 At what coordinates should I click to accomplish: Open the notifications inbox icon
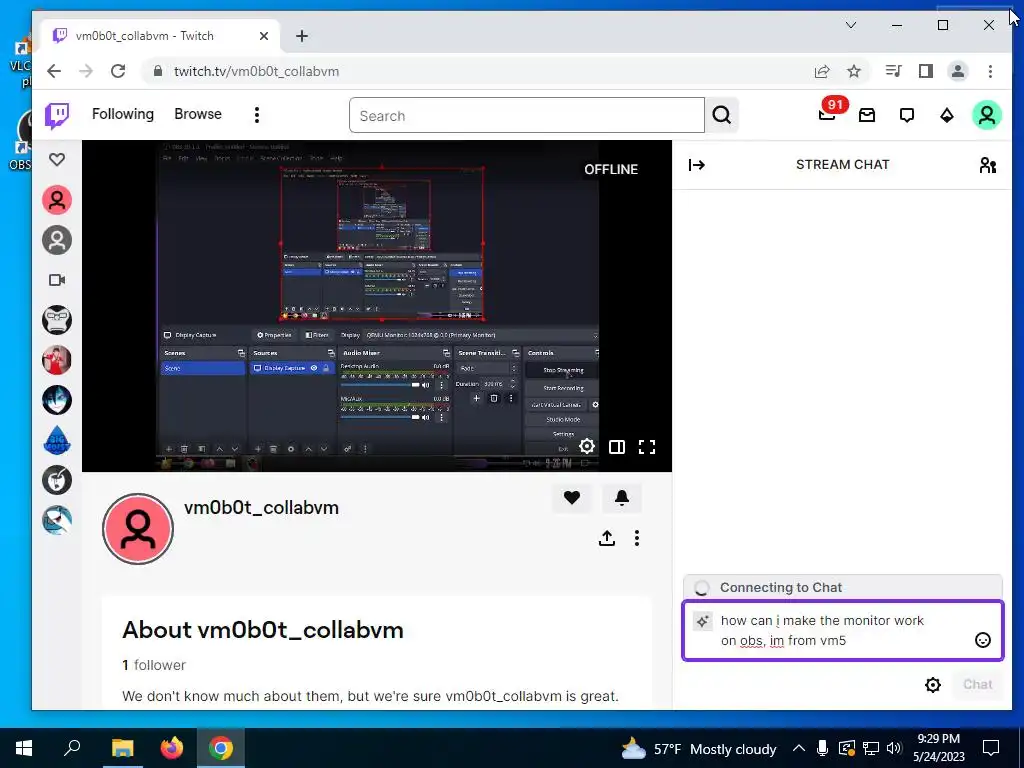(x=867, y=116)
